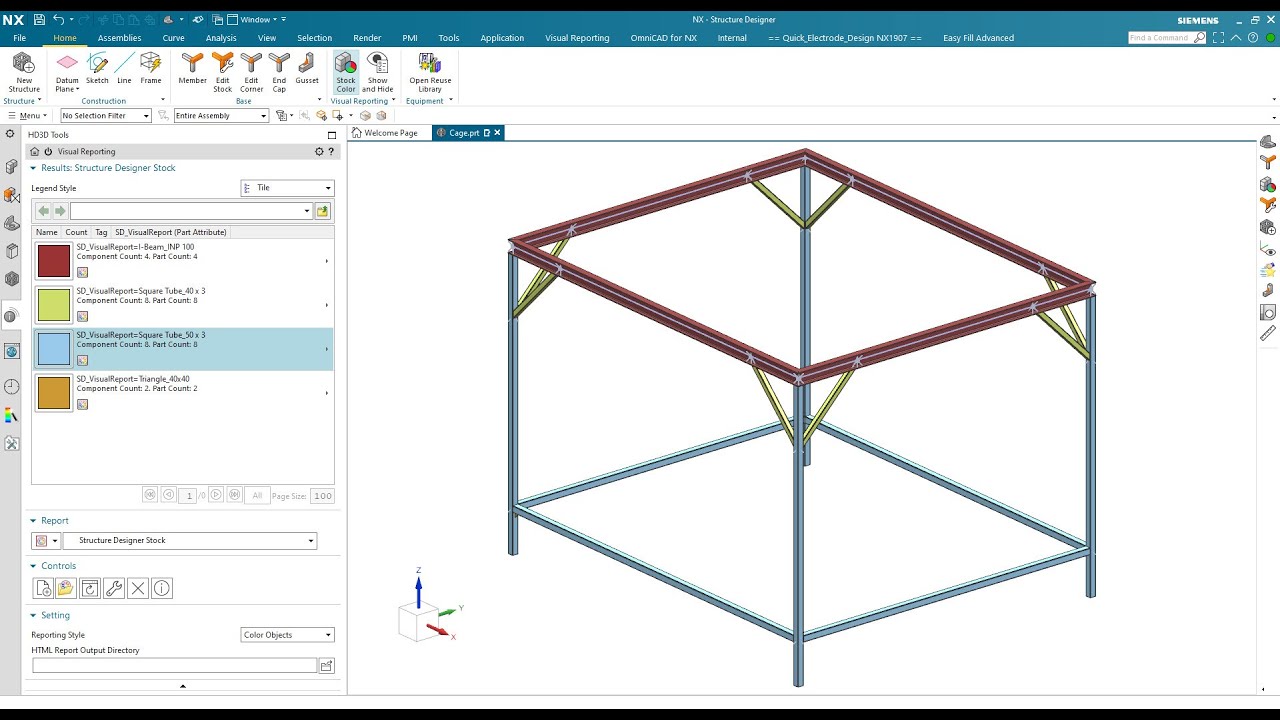Open report from folder icon
Viewport: 1280px width, 720px height.
[x=66, y=588]
